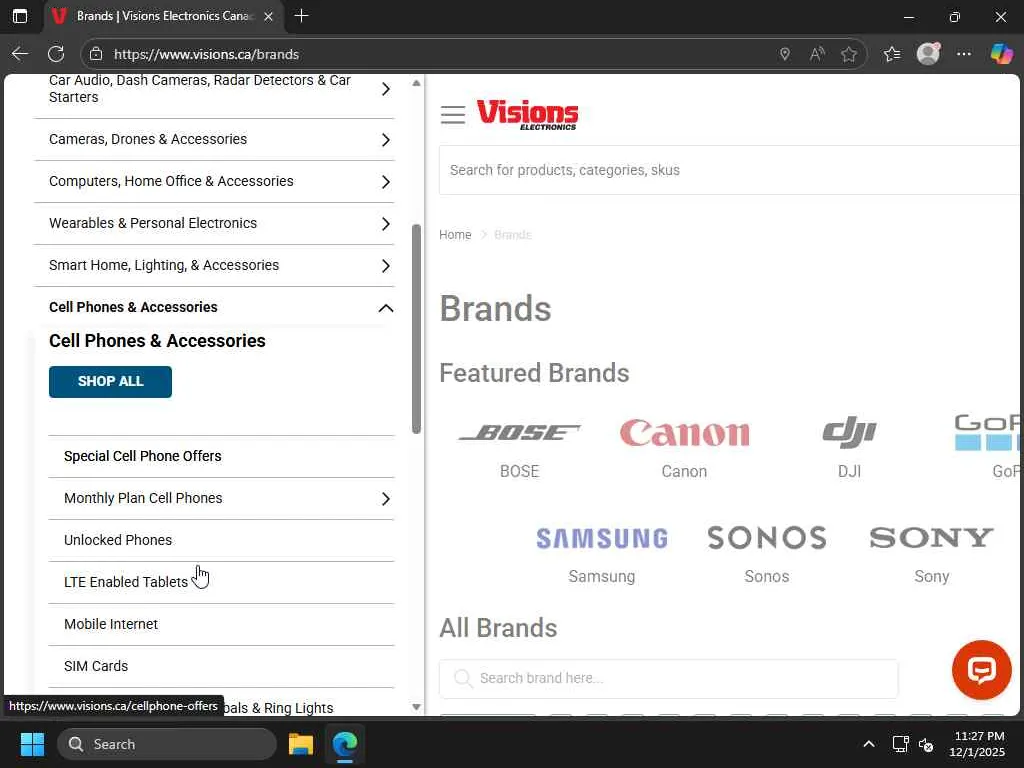Open the browser Settings and more menu
This screenshot has height=768, width=1024.
click(x=964, y=54)
